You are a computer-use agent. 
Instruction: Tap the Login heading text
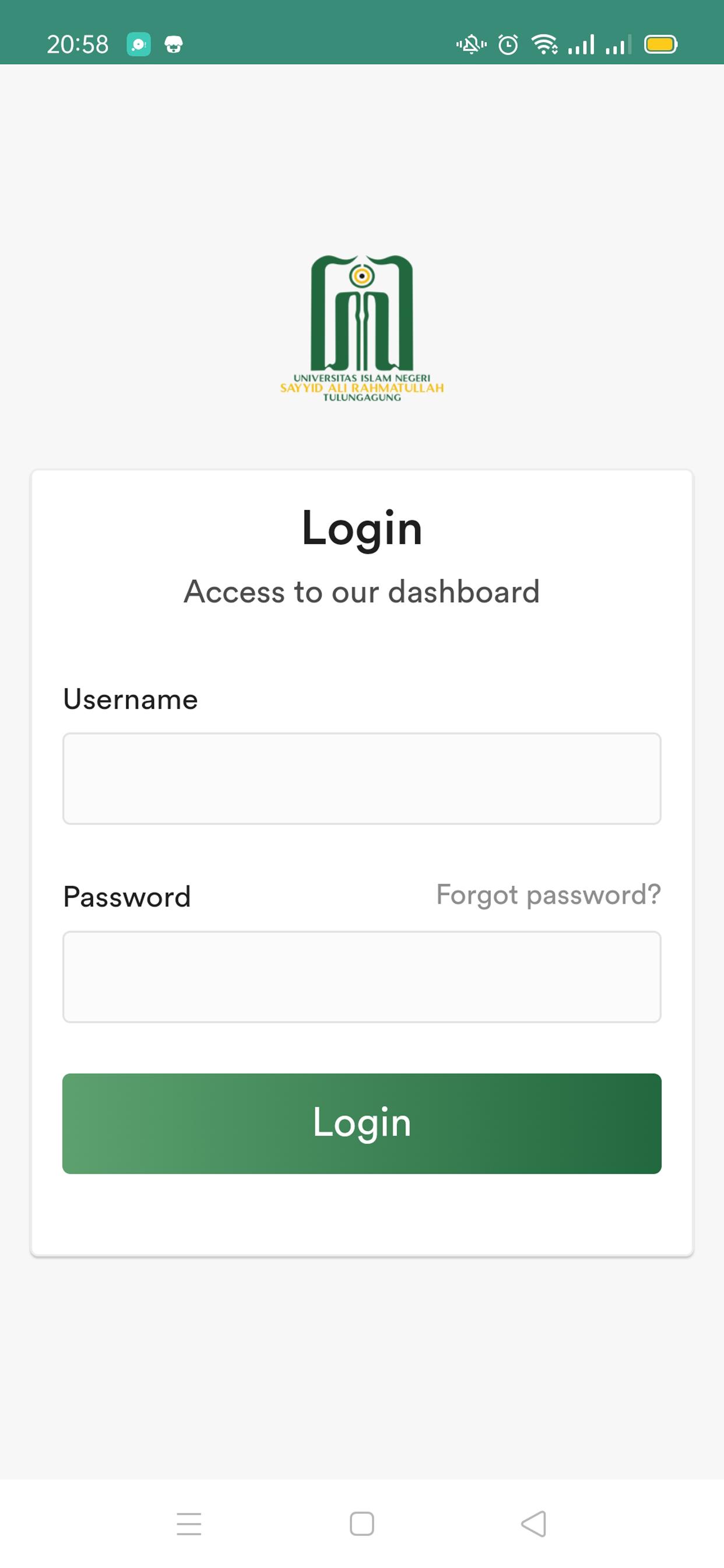[362, 528]
